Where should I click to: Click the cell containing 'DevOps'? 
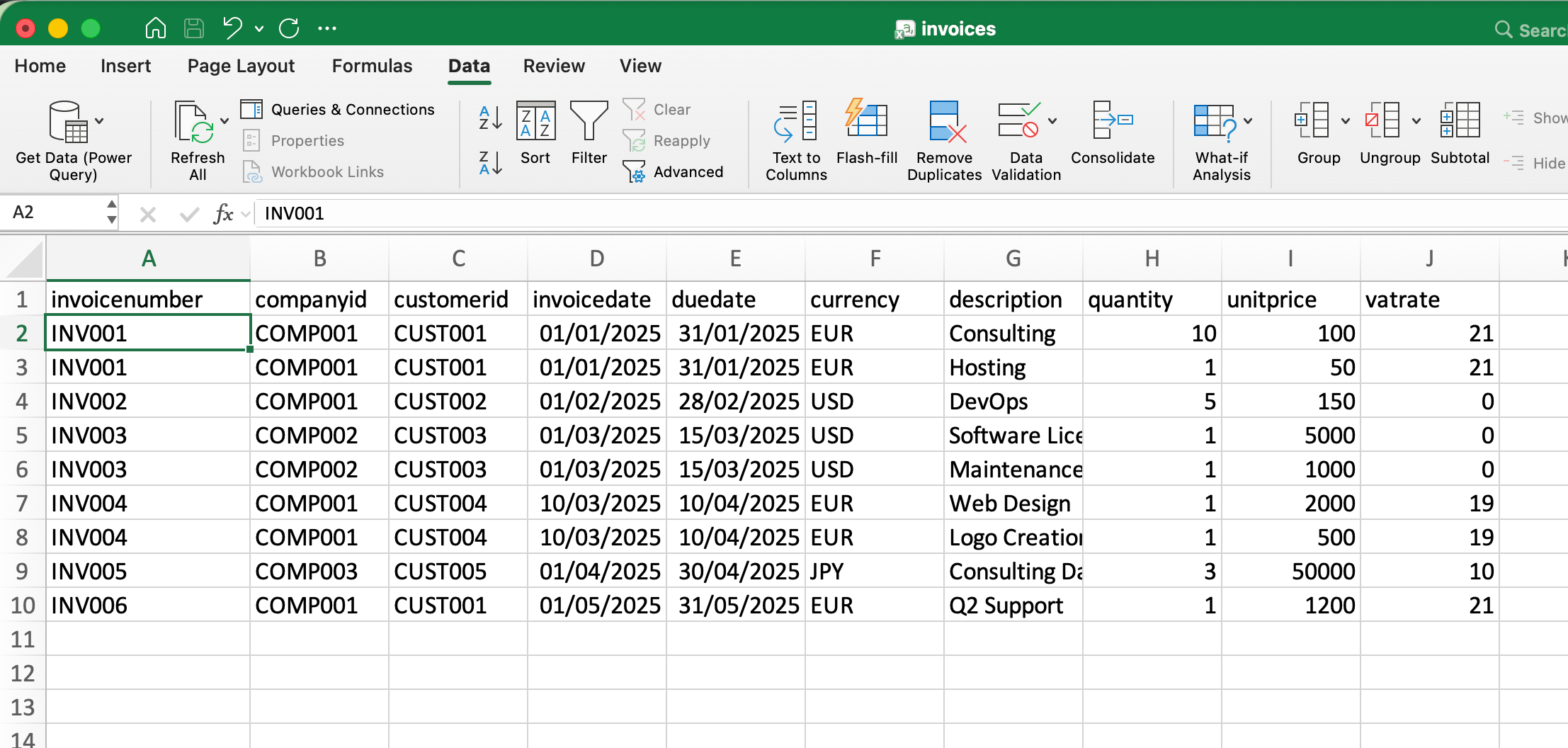pos(1013,401)
